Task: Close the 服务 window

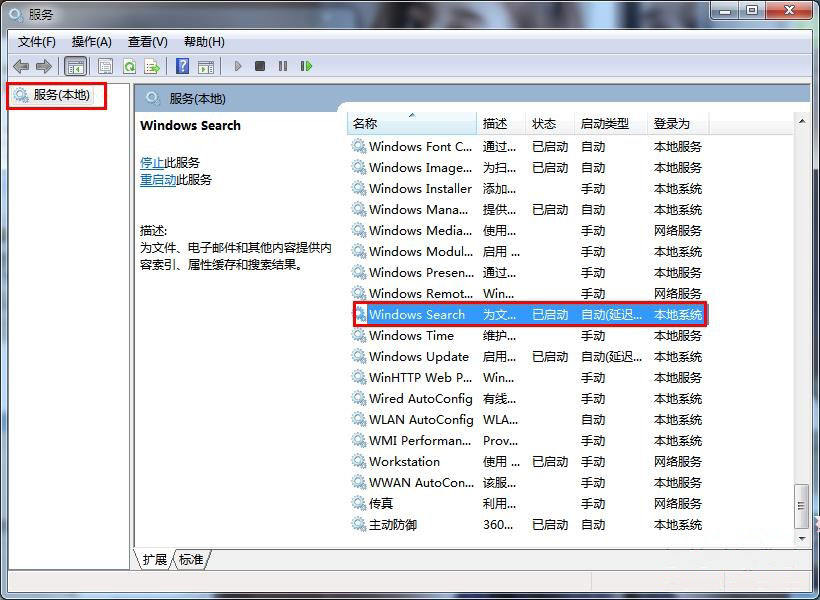Action: pyautogui.click(x=789, y=10)
